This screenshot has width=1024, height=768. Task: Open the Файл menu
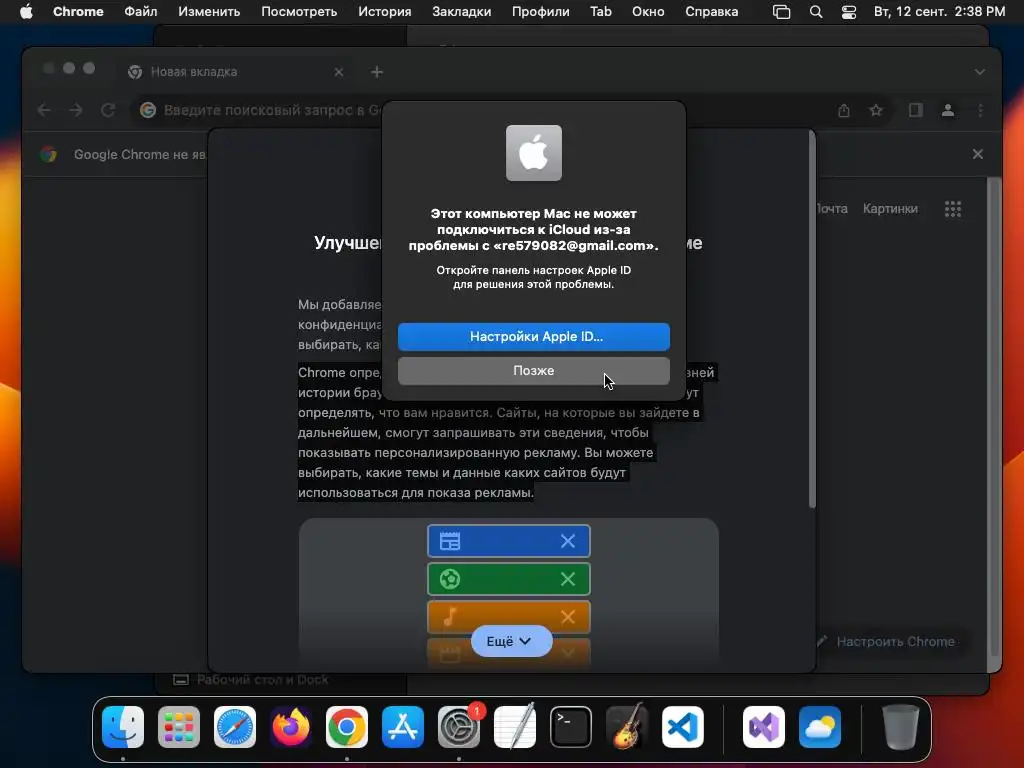(140, 11)
